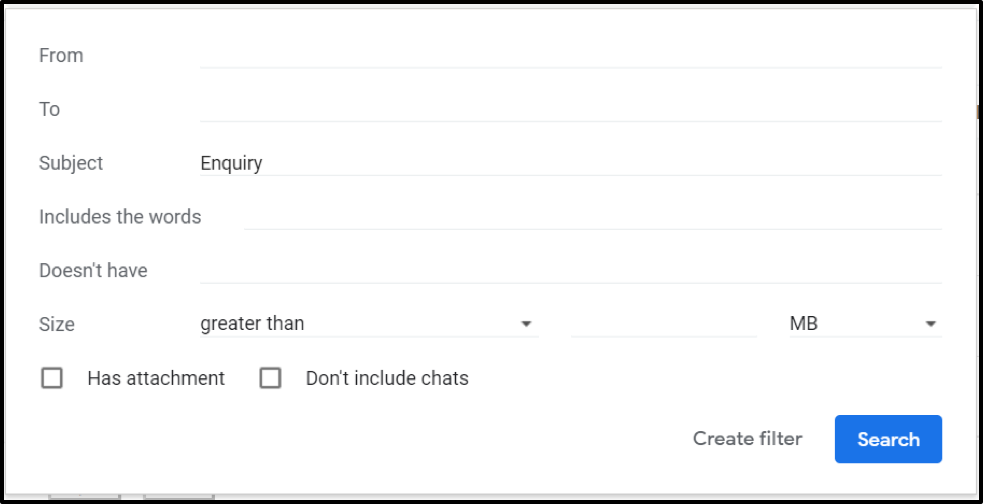The image size is (983, 504).
Task: Enable the Has attachment checkbox
Action: [x=52, y=378]
